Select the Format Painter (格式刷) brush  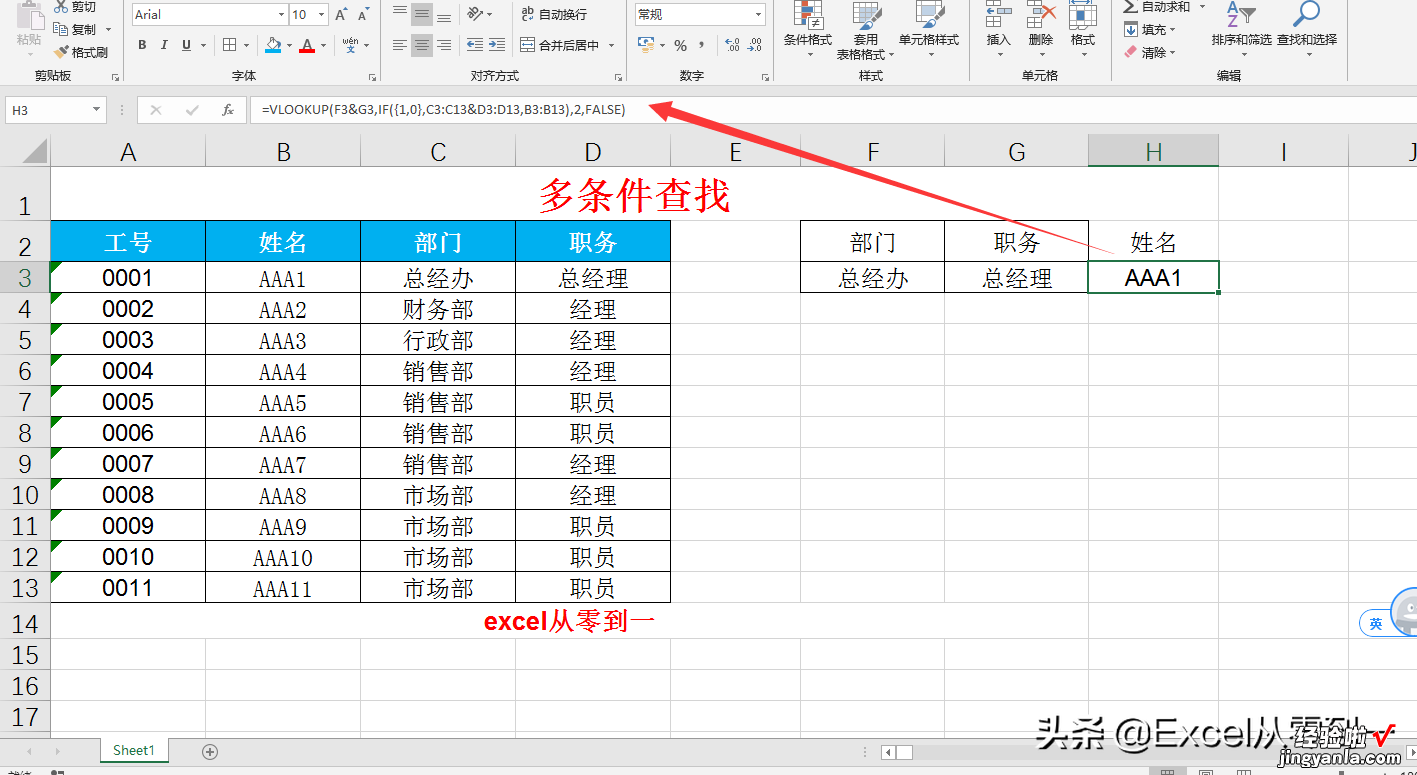(x=62, y=52)
